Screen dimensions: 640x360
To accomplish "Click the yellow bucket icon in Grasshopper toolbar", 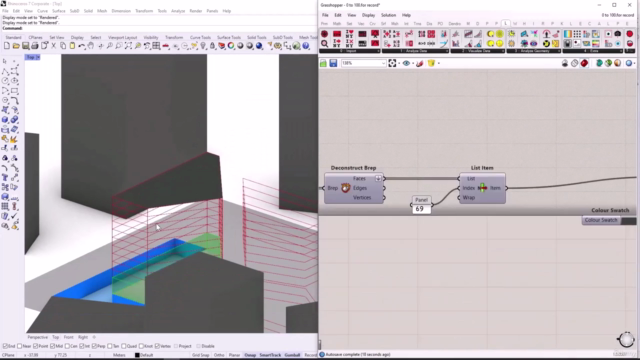I will (x=431, y=63).
